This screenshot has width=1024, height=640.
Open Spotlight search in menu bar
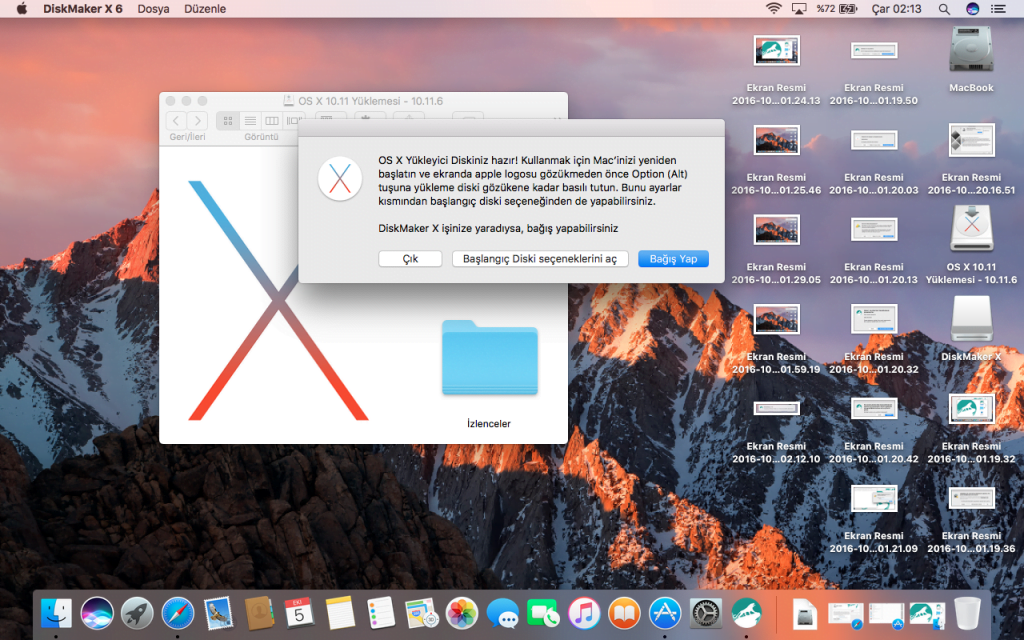tap(944, 9)
